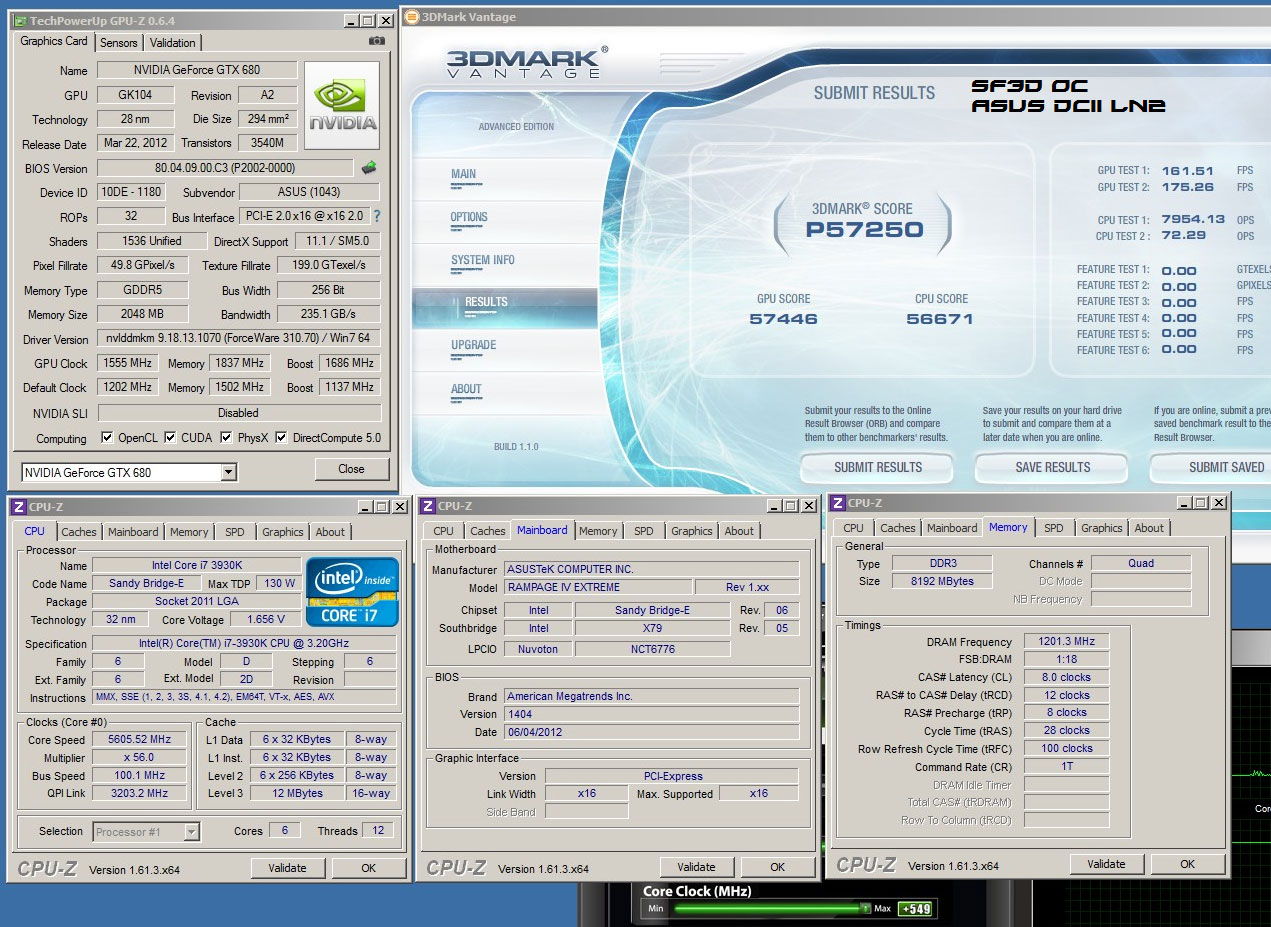
Task: Open the SPD tab in CPU-Z Memory window
Action: (1053, 528)
